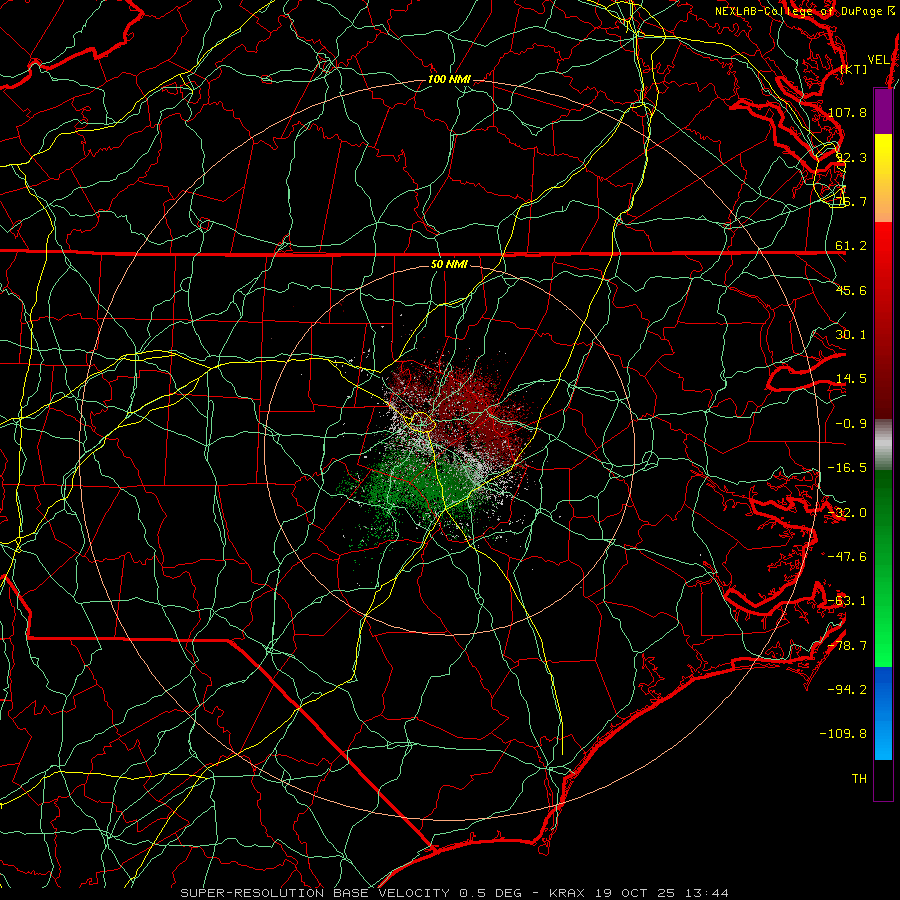Click the -109.8 legend value
This screenshot has height=900, width=900.
tap(844, 734)
